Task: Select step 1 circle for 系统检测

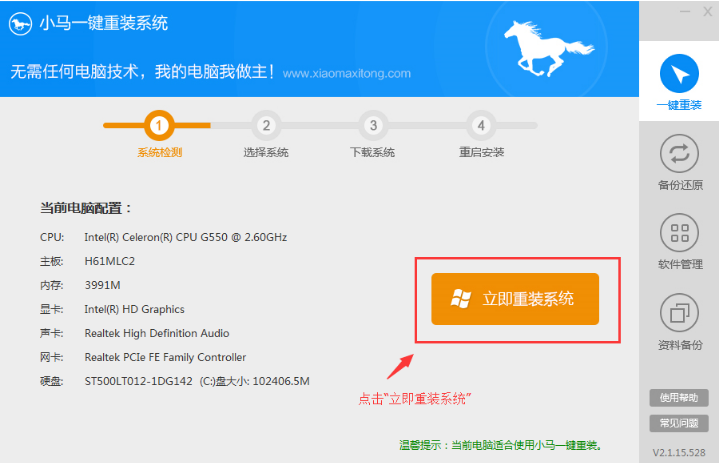Action: 159,126
